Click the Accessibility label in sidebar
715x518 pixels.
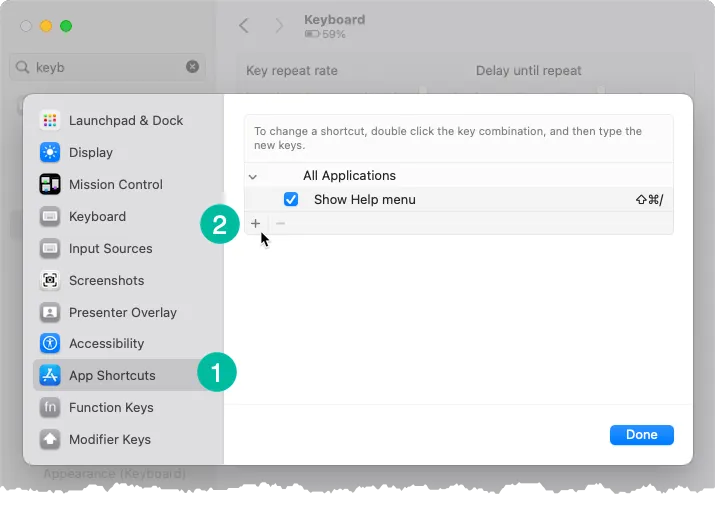[106, 343]
